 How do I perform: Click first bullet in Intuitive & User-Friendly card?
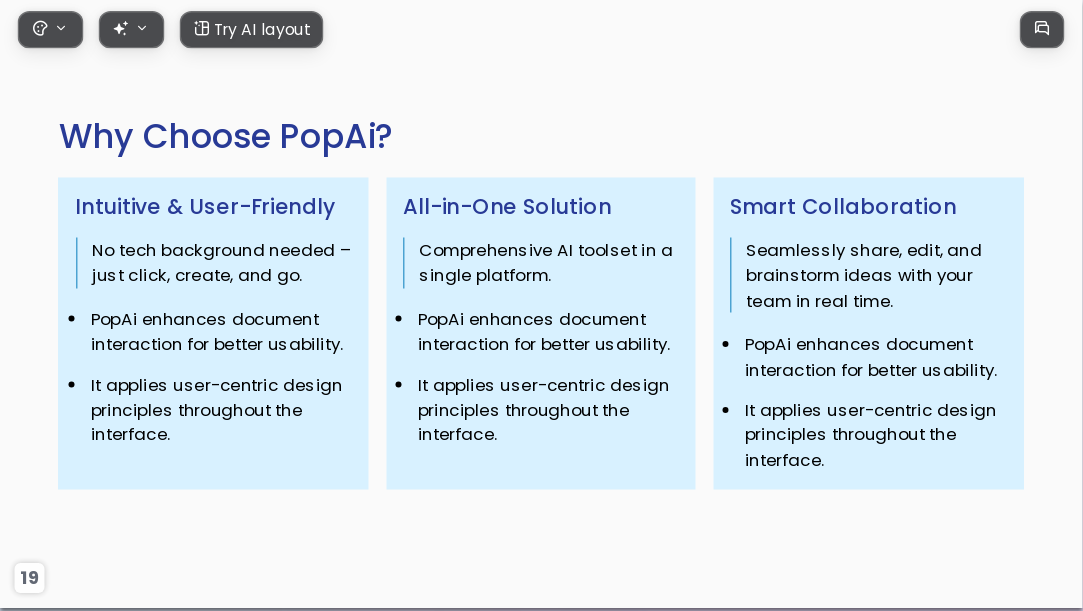[217, 332]
